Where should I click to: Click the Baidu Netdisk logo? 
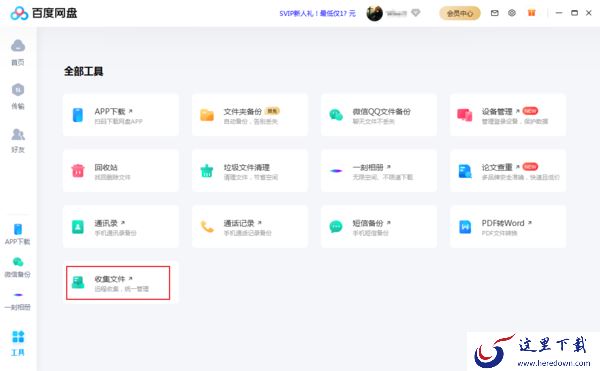44,13
